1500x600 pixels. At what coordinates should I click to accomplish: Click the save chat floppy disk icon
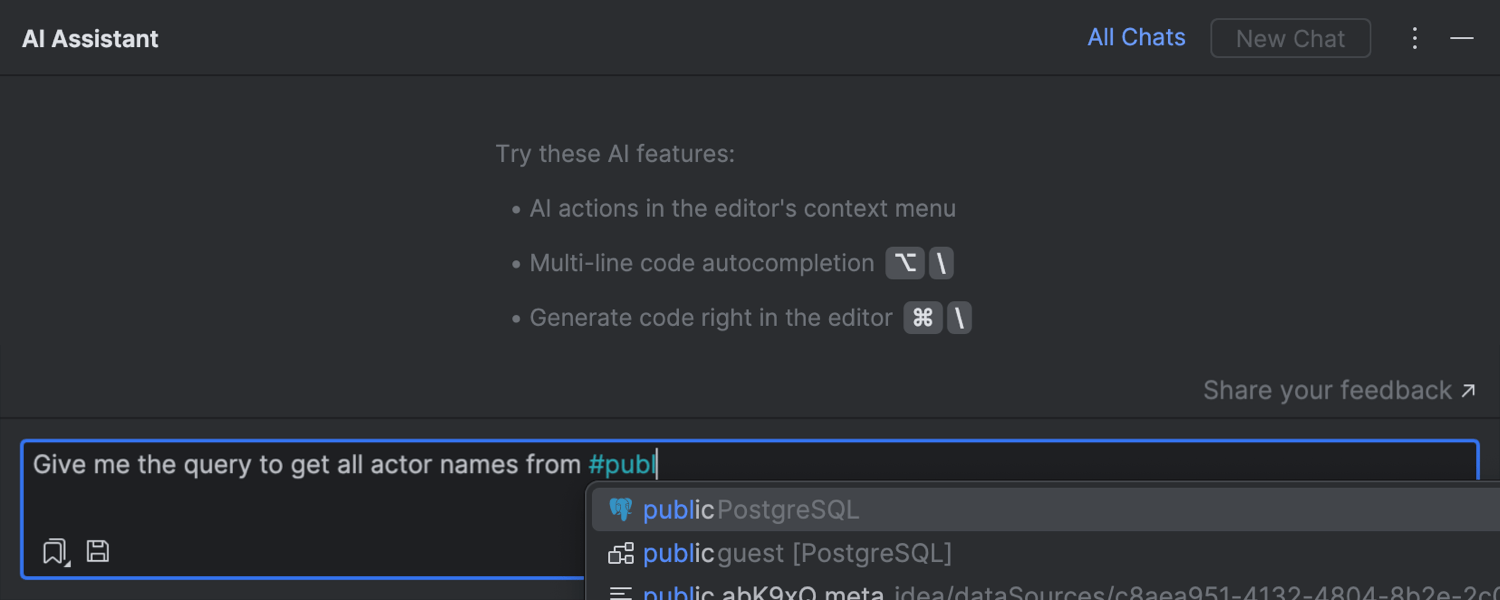pyautogui.click(x=97, y=551)
